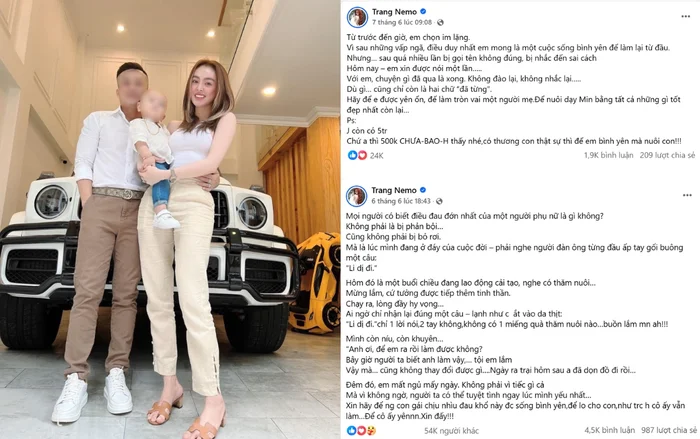Viewport: 700px width, 439px height.
Task: Click the heart reaction icon under the first post
Action: coord(362,155)
